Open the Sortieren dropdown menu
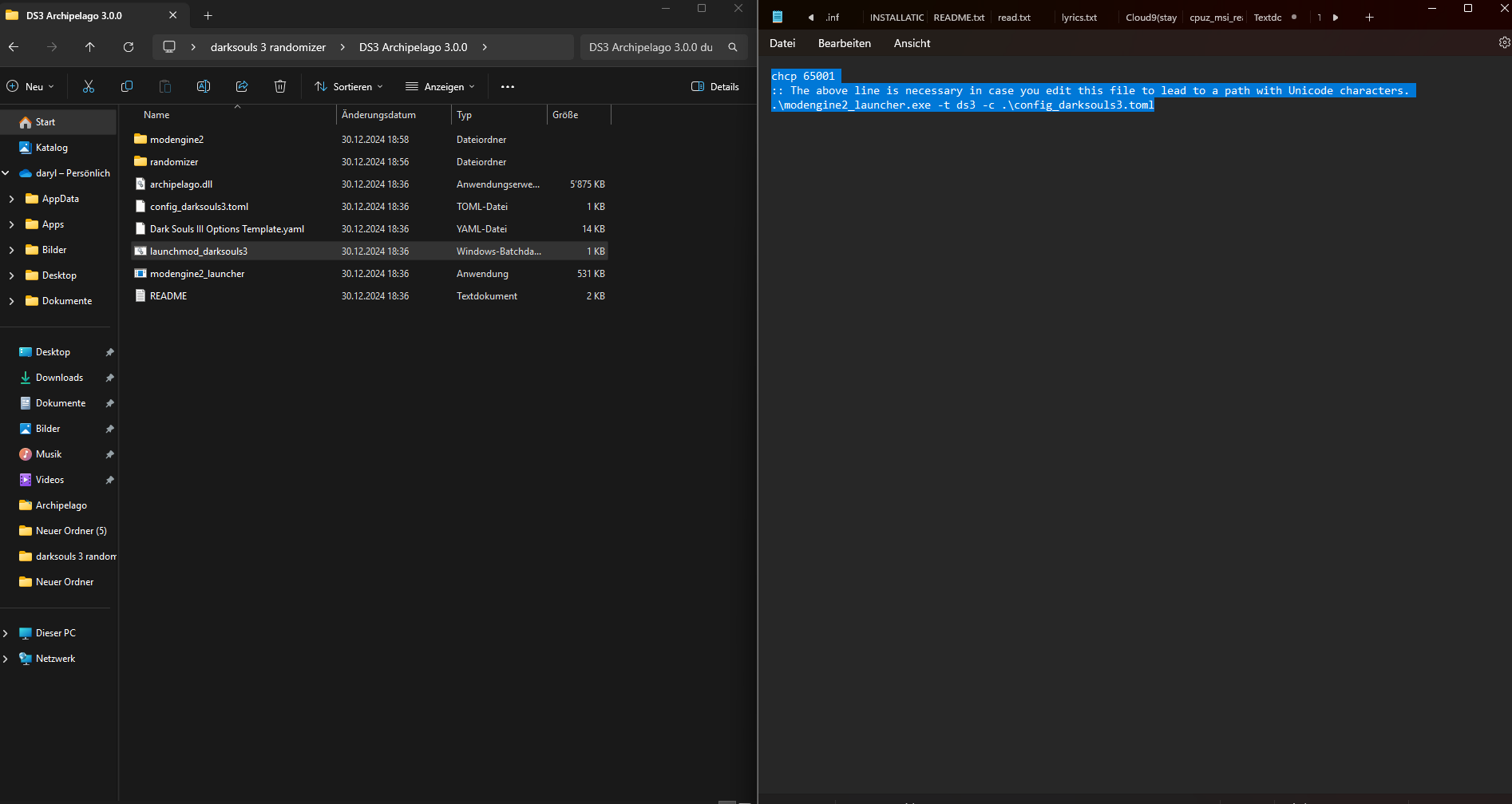This screenshot has width=1512, height=804. click(x=350, y=86)
